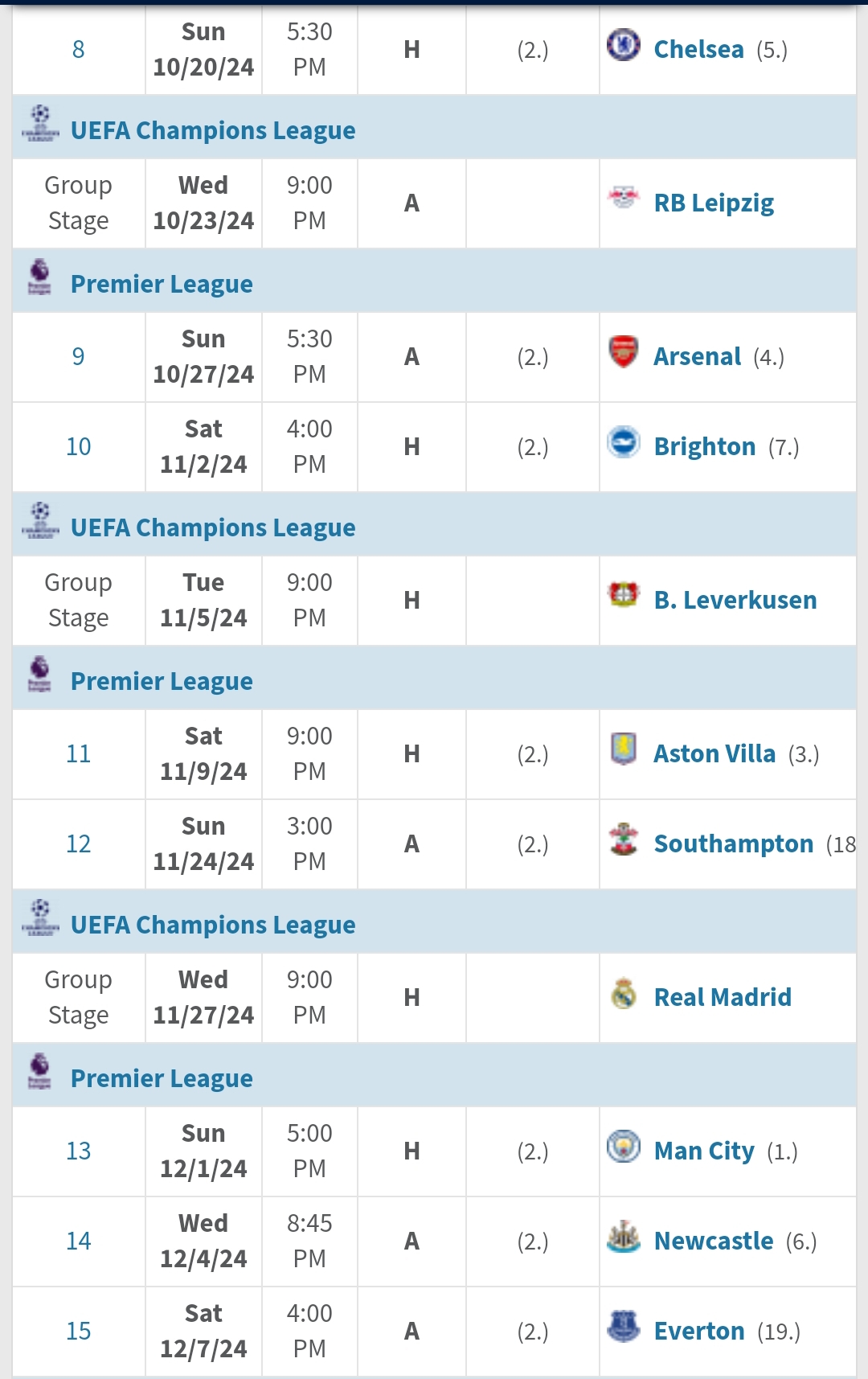
Task: Click the Southampton crest icon
Action: (x=623, y=839)
